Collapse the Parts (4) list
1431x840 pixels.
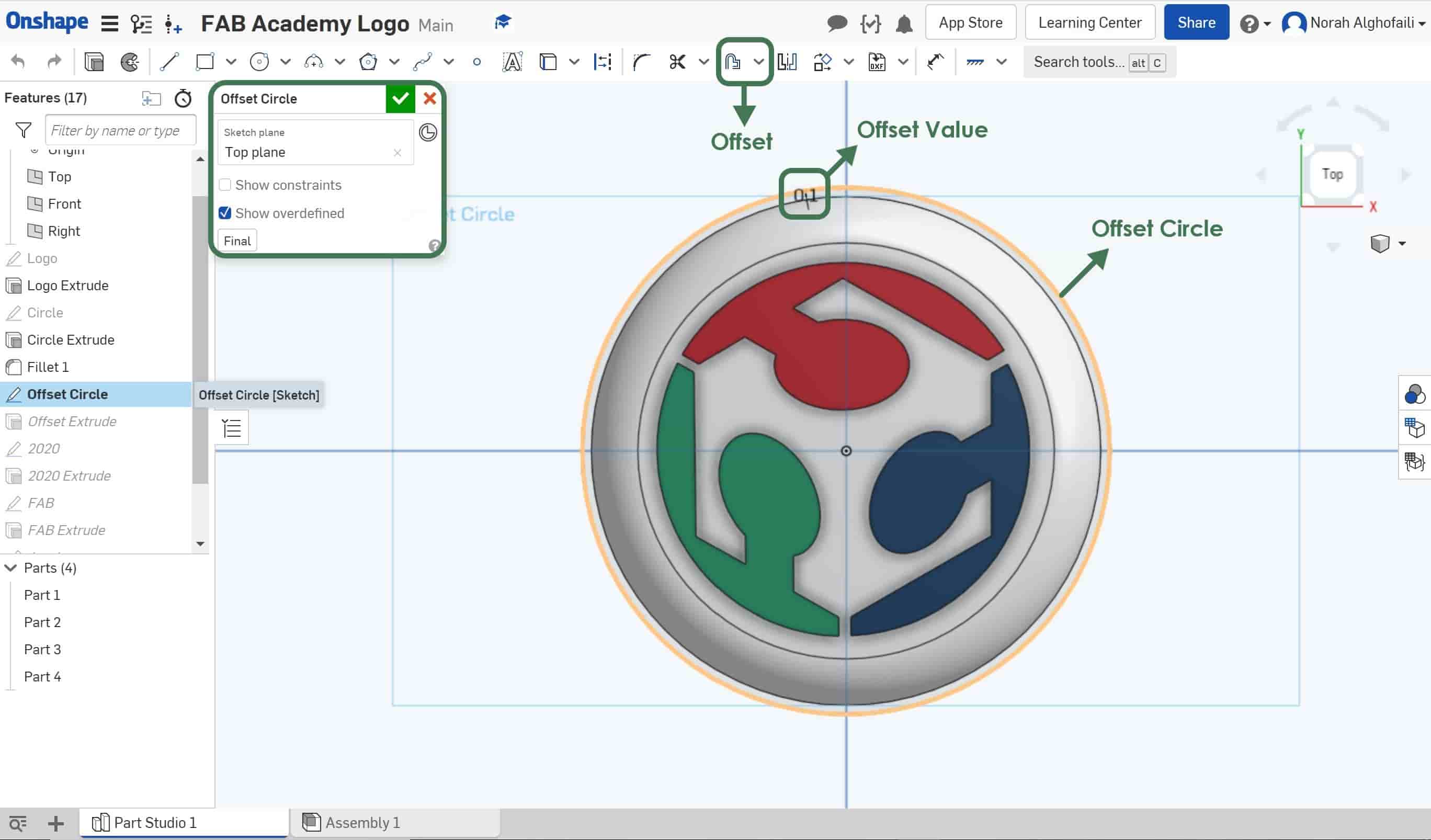pyautogui.click(x=11, y=567)
